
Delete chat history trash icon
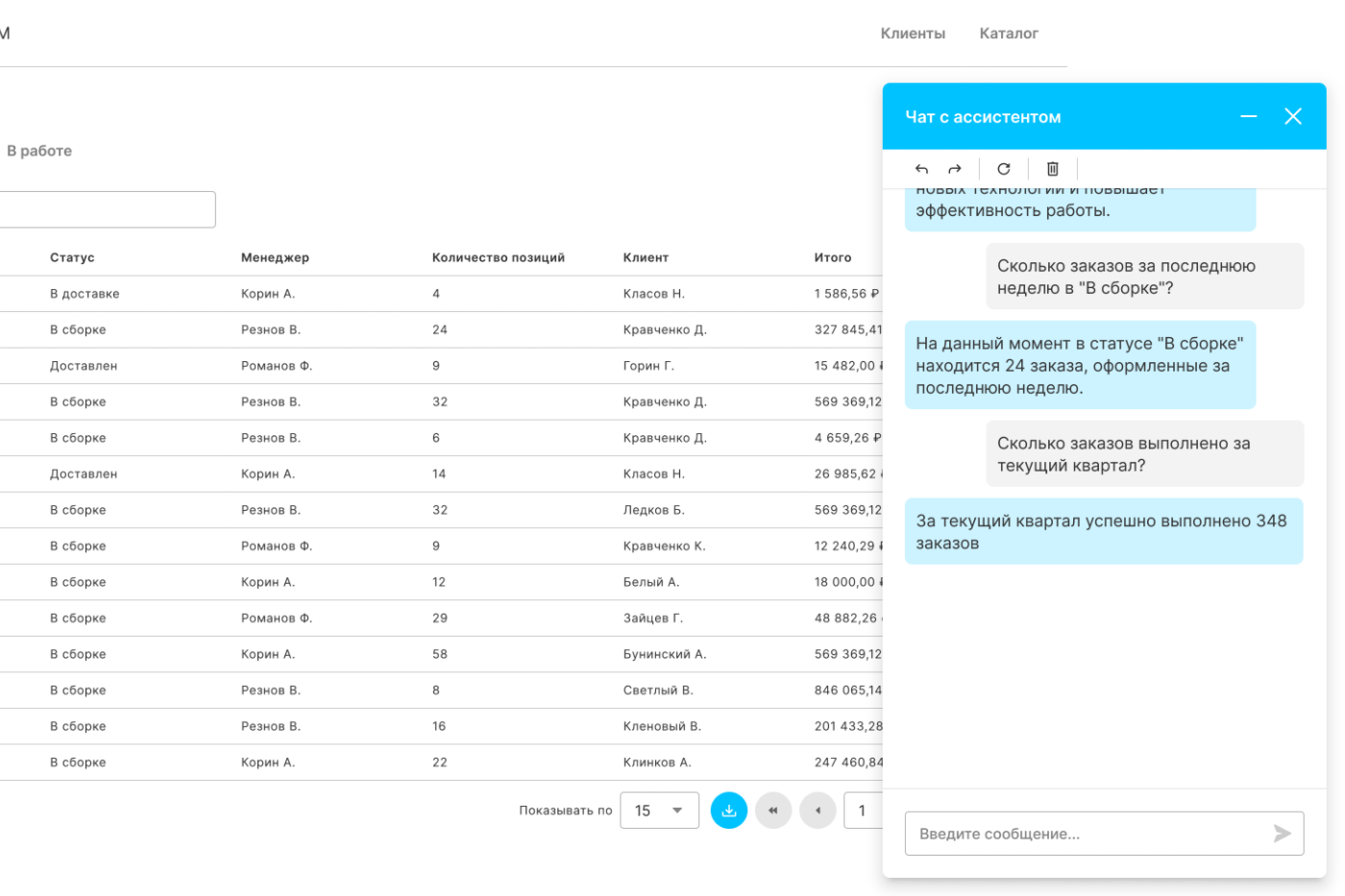[x=1053, y=169]
